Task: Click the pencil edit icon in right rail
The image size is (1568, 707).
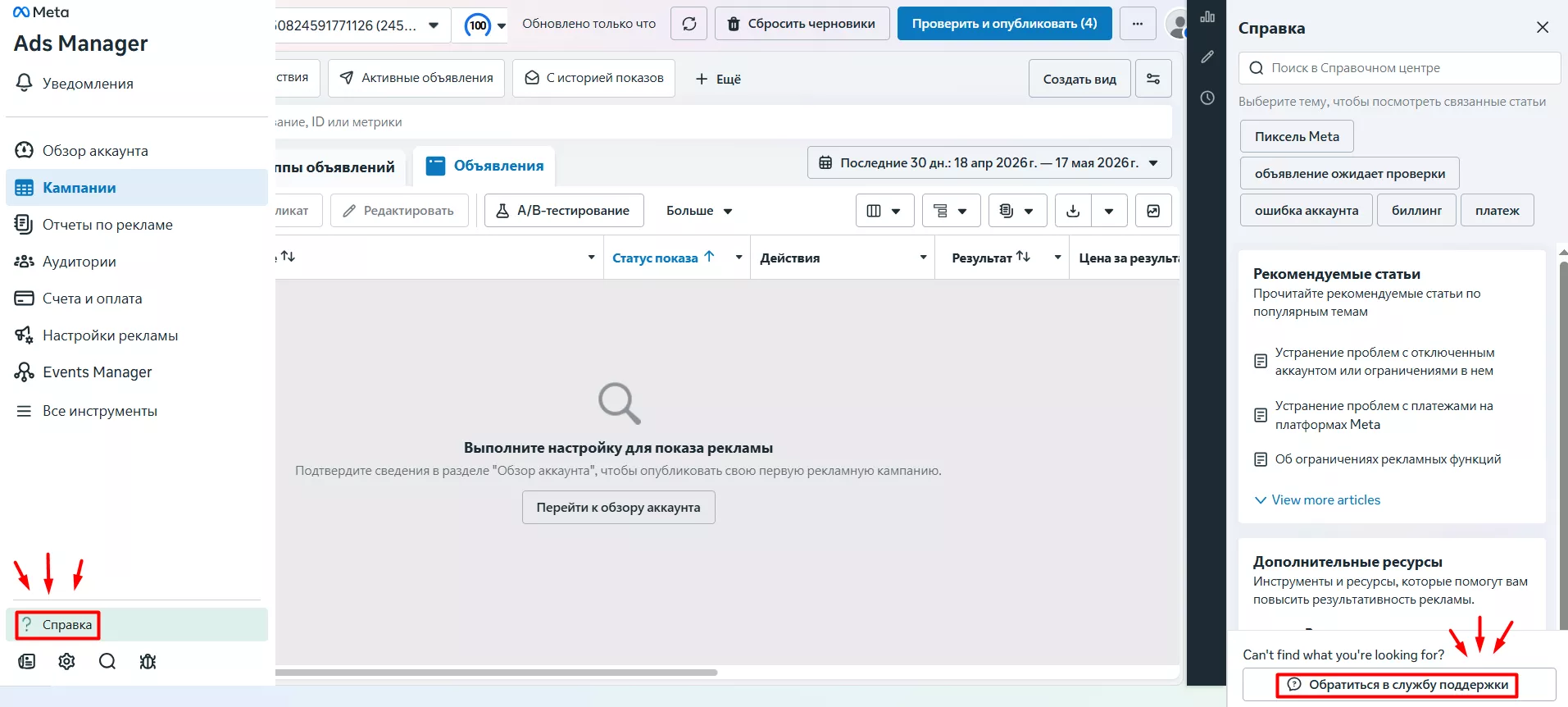Action: pos(1207,57)
